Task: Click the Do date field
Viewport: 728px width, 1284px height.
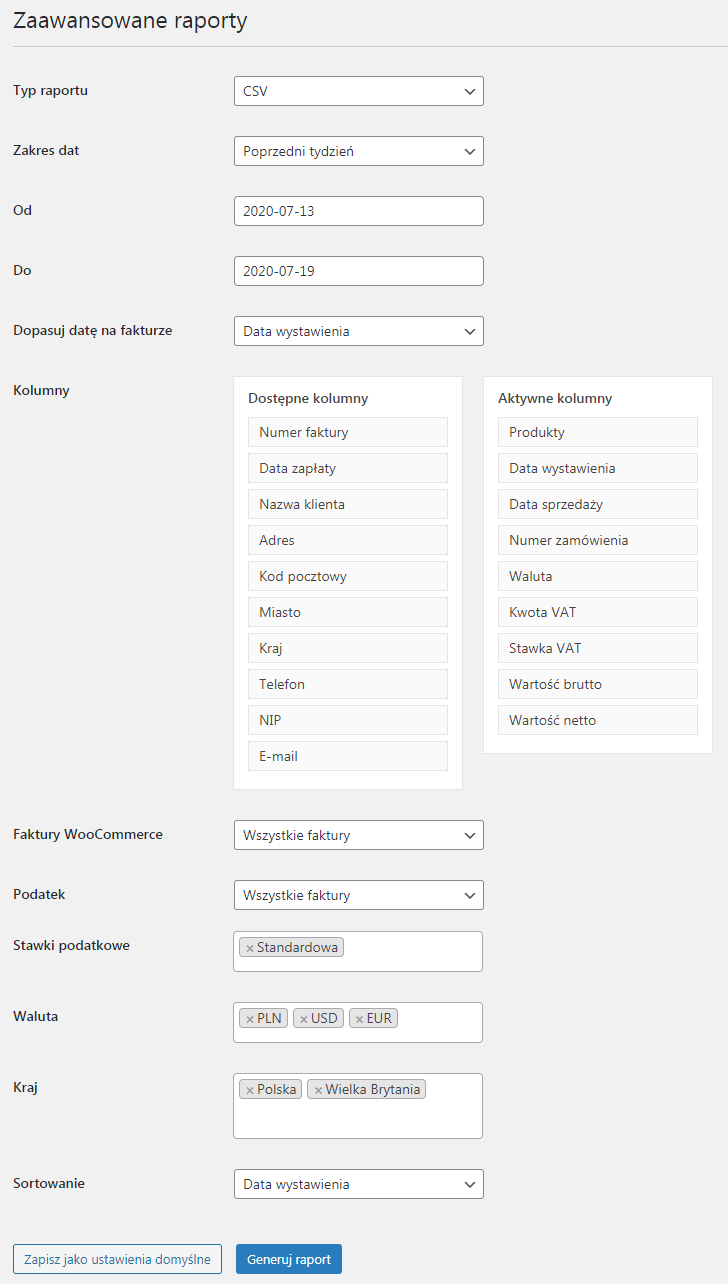Action: [x=359, y=271]
